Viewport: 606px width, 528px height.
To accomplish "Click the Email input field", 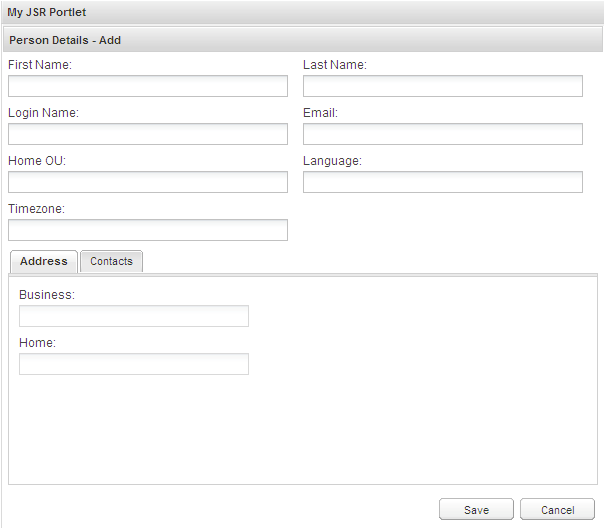I will (x=442, y=134).
